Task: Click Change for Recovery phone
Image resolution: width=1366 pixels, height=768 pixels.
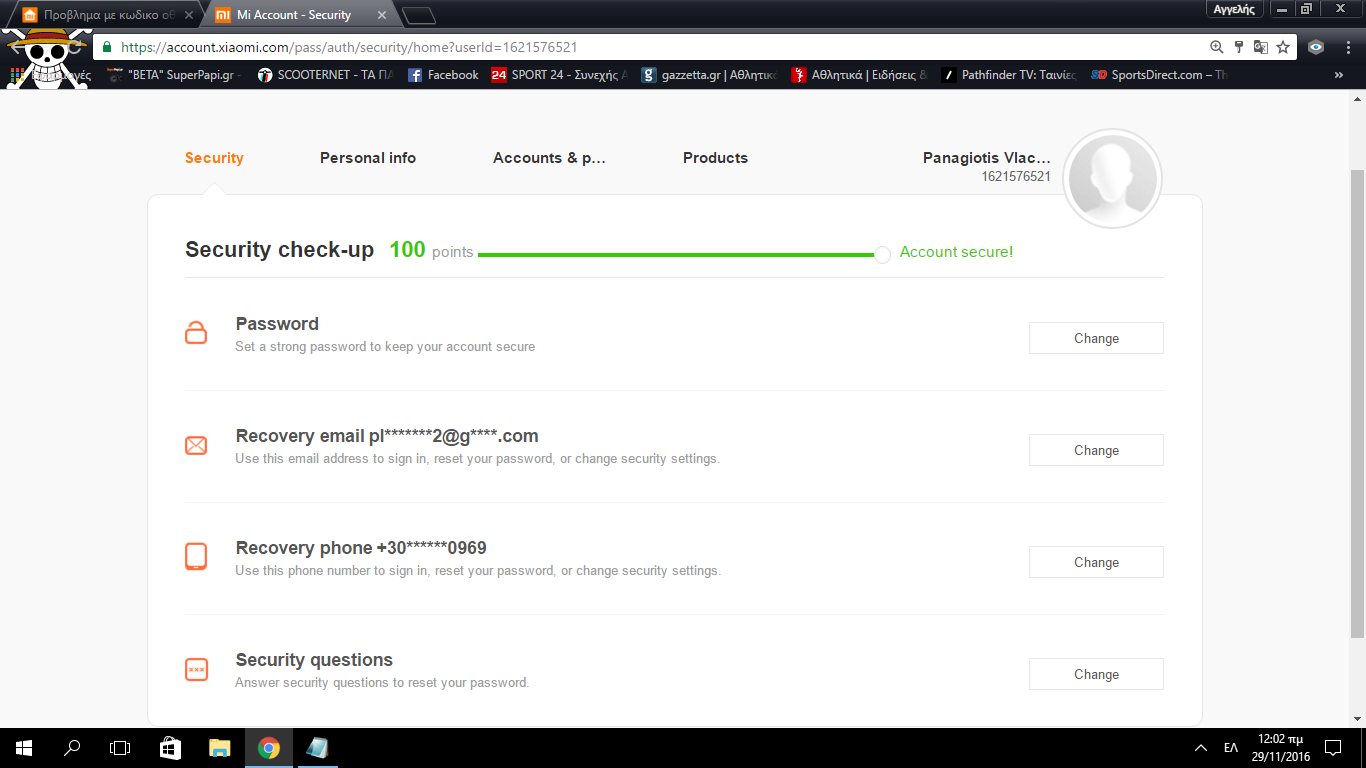Action: tap(1096, 562)
